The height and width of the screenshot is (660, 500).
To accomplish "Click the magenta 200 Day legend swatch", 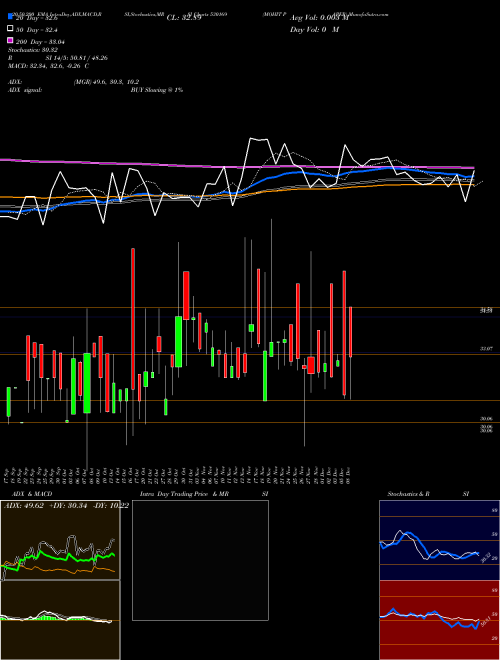I will 10,41.
